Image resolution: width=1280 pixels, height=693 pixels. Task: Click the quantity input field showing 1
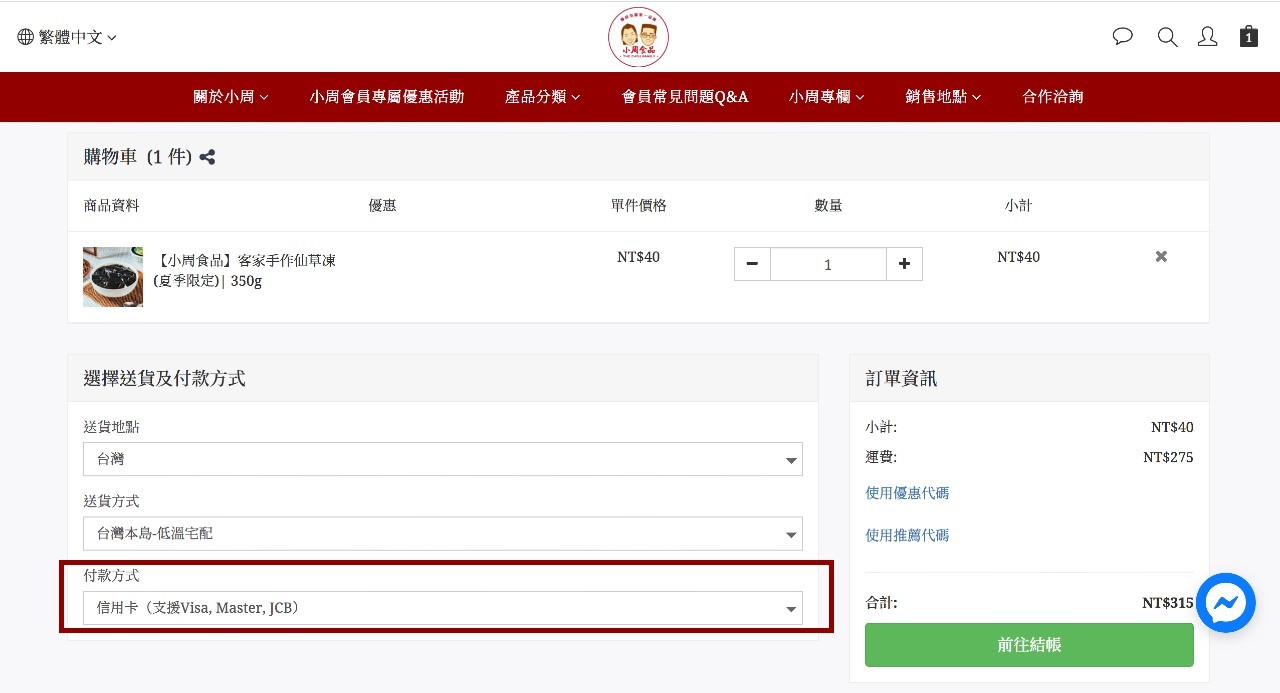pyautogui.click(x=828, y=264)
